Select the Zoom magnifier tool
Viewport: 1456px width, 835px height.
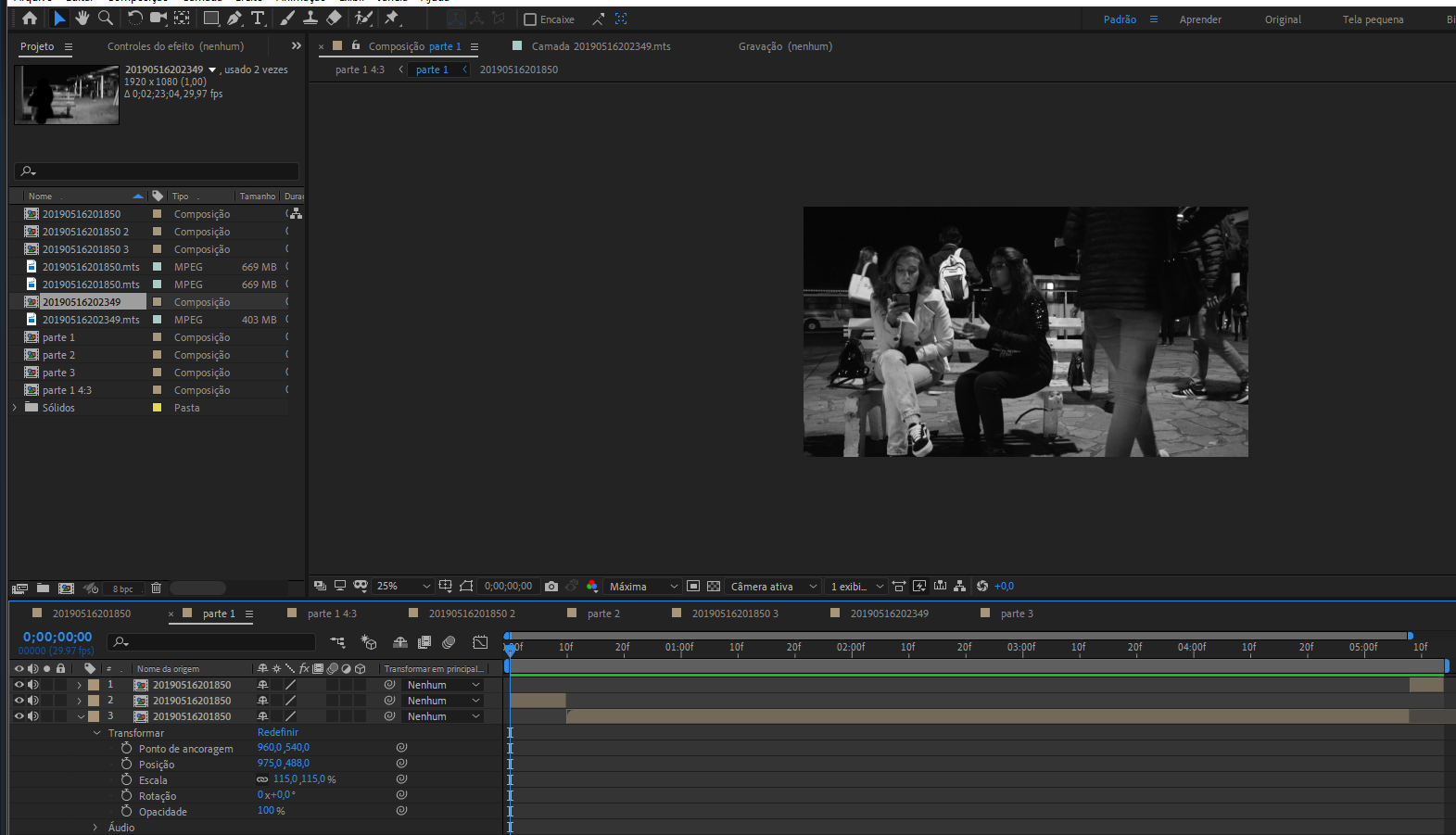(106, 19)
